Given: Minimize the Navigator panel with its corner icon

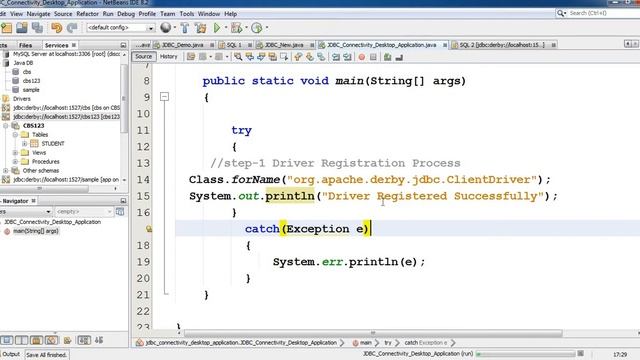Looking at the screenshot, I should tap(123, 201).
